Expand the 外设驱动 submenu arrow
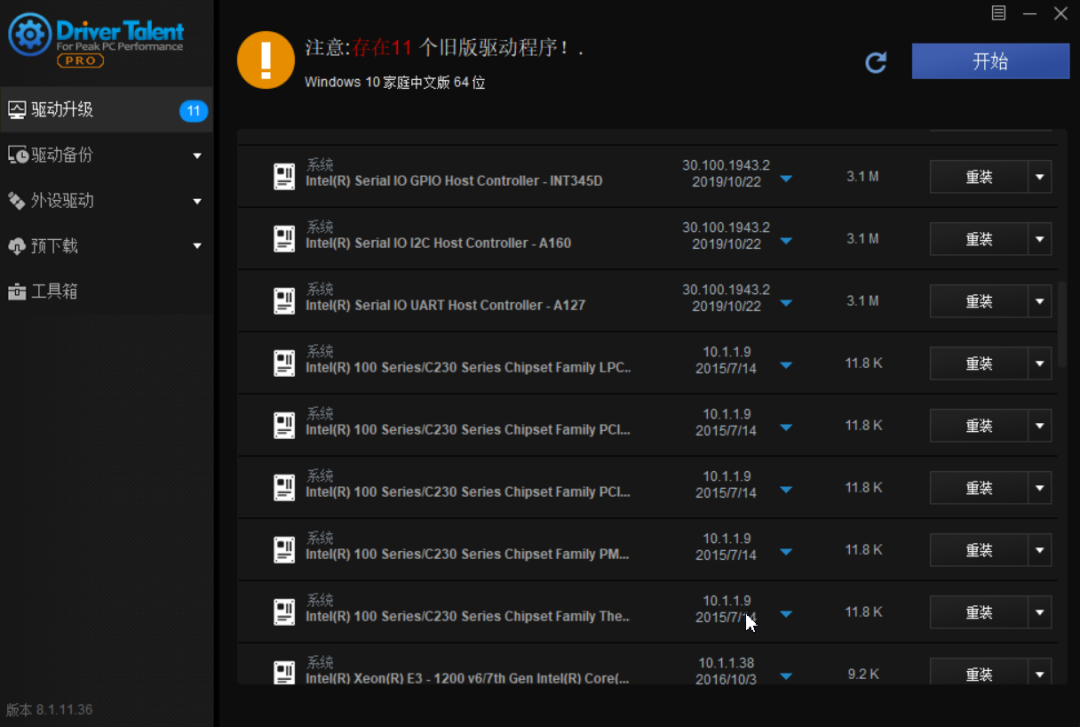The width and height of the screenshot is (1080, 727). 197,201
